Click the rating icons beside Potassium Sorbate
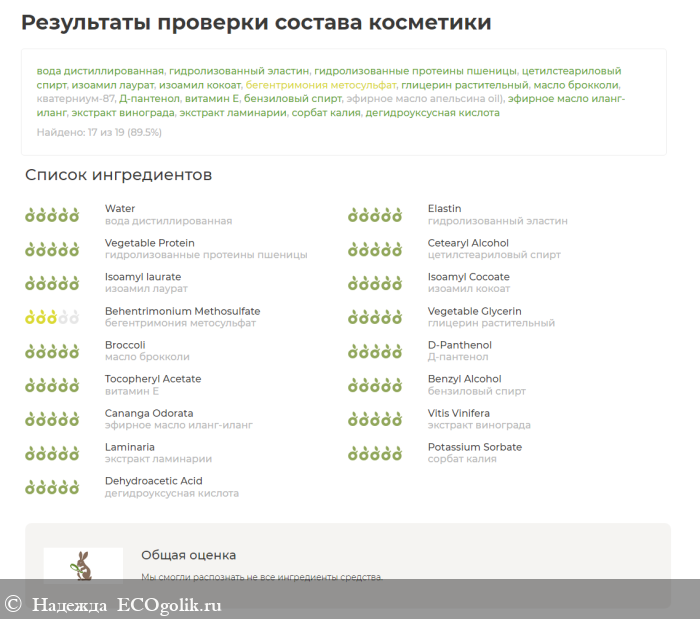The image size is (700, 619). pyautogui.click(x=375, y=453)
